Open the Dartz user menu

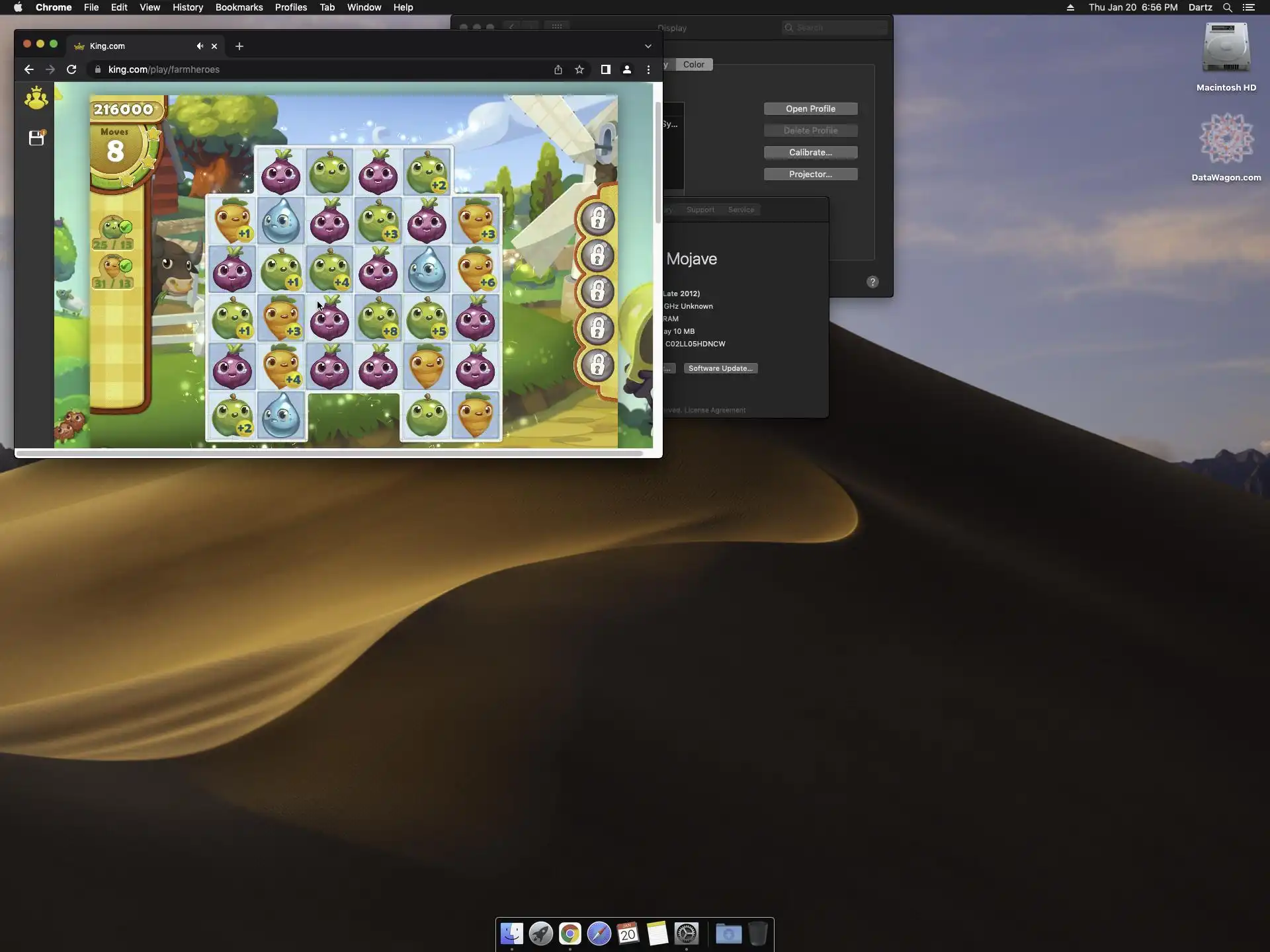1200,7
